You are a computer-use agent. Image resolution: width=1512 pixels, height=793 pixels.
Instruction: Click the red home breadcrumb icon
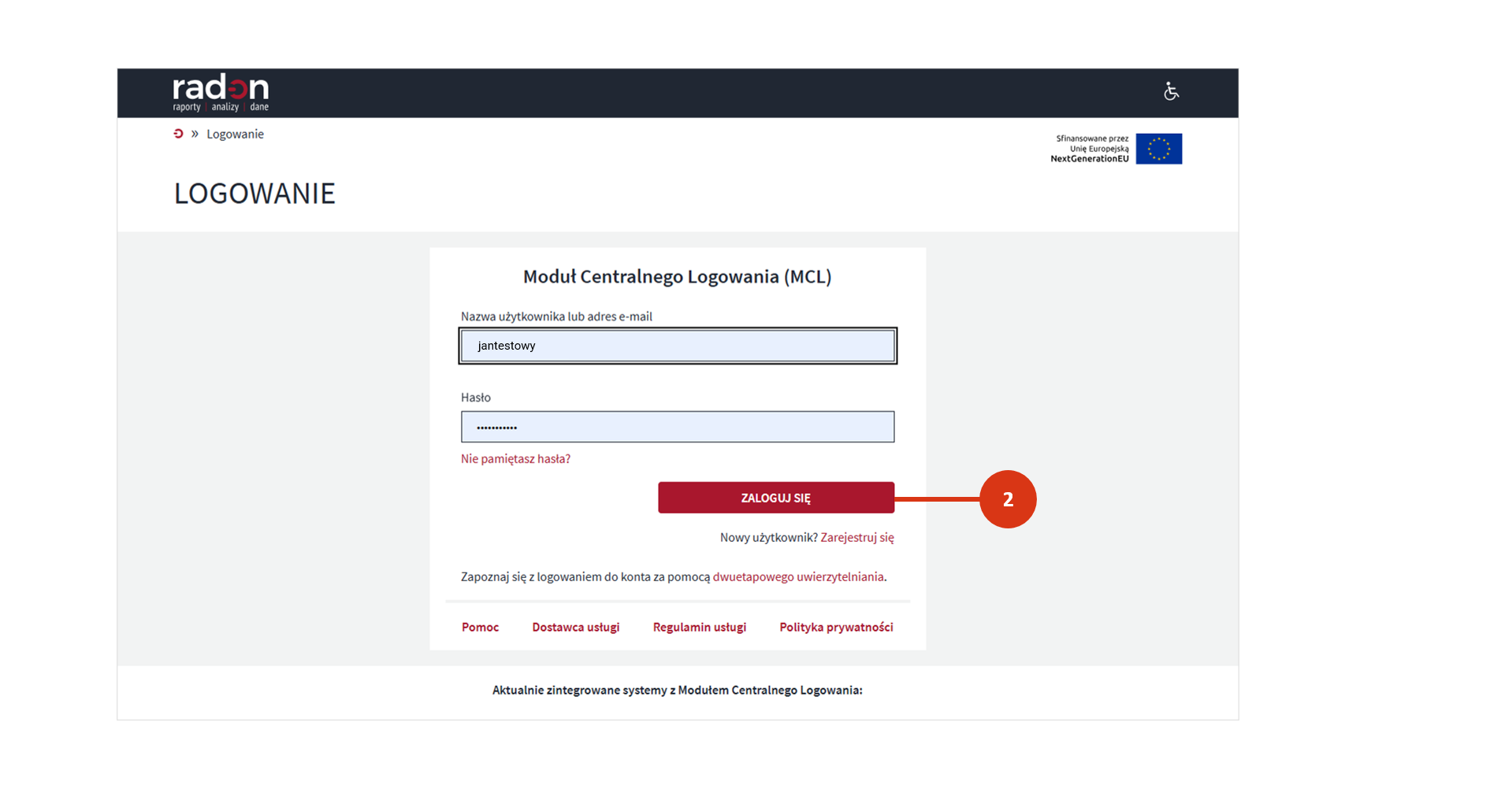[x=178, y=134]
